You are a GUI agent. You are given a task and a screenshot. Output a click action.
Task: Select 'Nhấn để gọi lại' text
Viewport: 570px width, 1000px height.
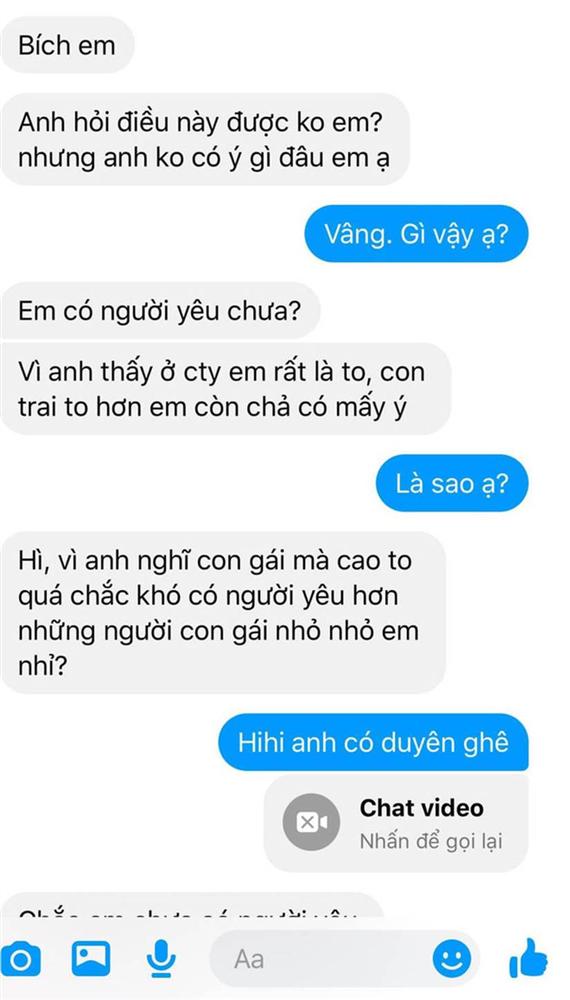431,841
